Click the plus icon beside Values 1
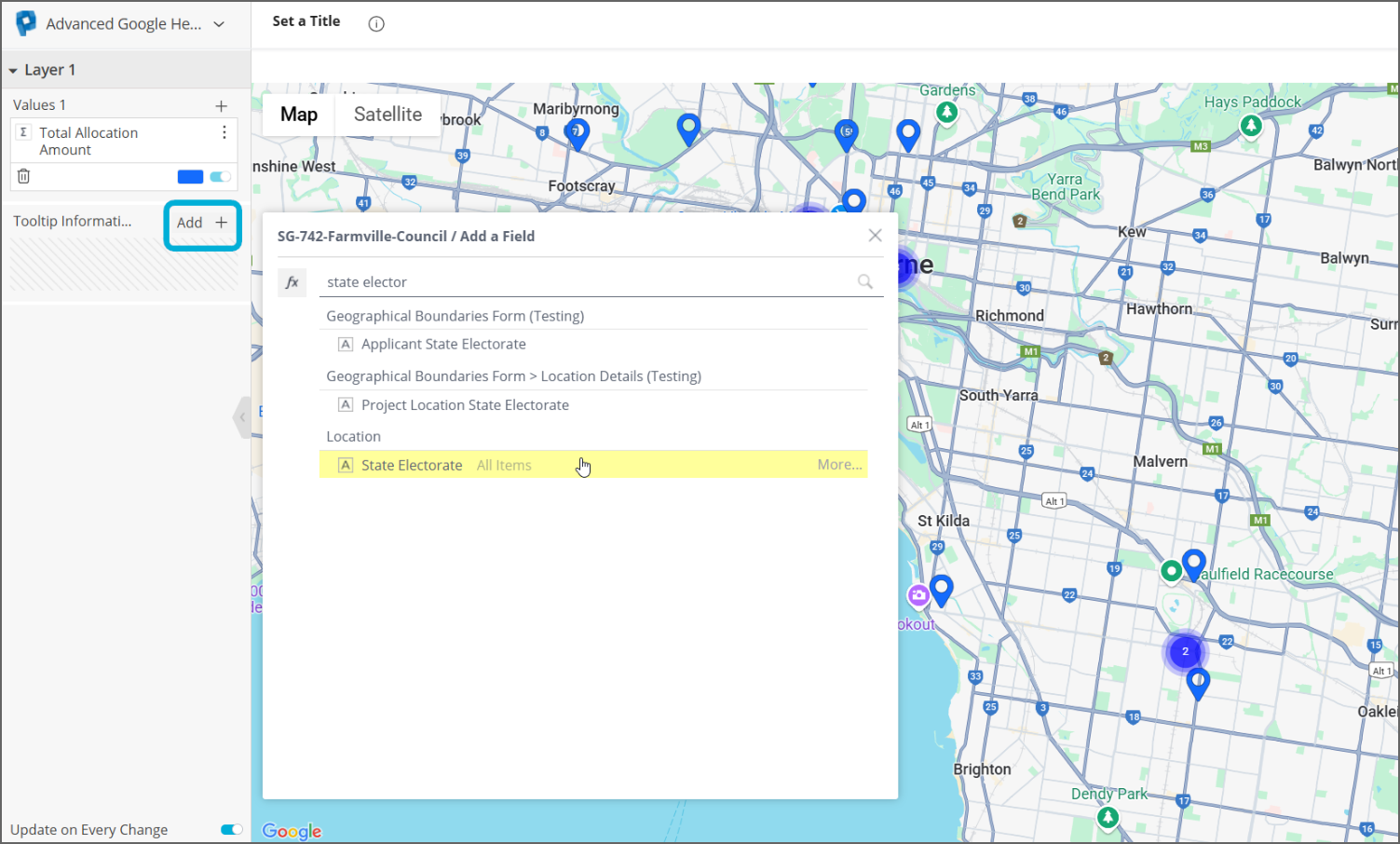The width and height of the screenshot is (1400, 844). pos(222,106)
